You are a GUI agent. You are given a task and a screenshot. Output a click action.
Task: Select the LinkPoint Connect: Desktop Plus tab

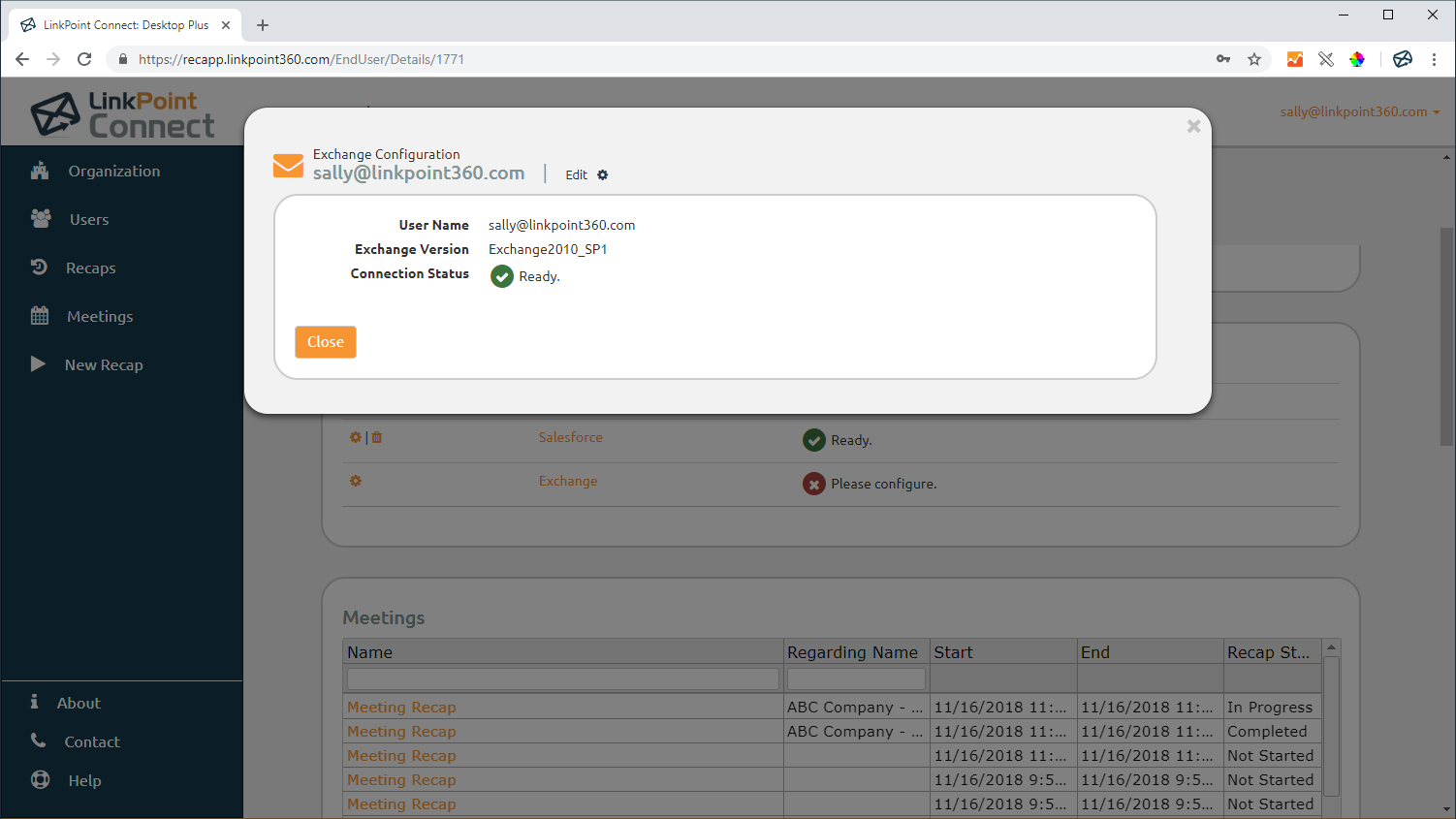point(125,25)
